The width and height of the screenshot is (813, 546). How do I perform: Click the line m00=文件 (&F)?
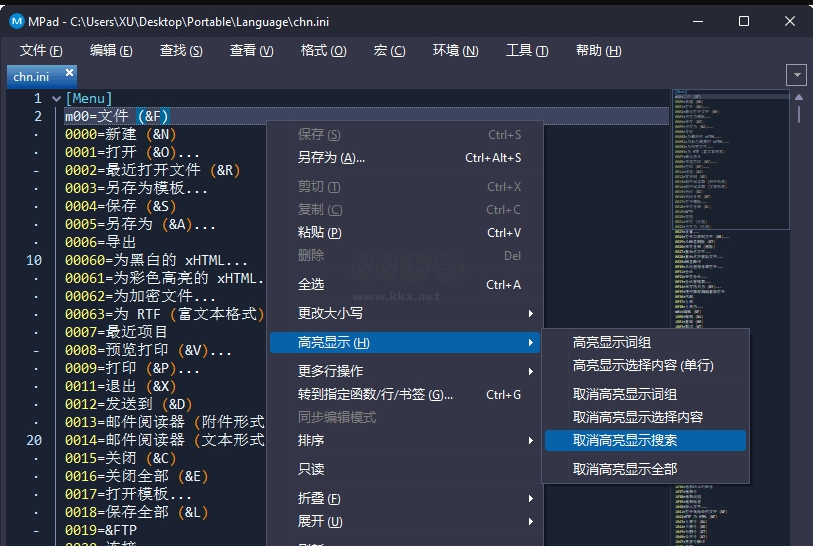pos(117,116)
